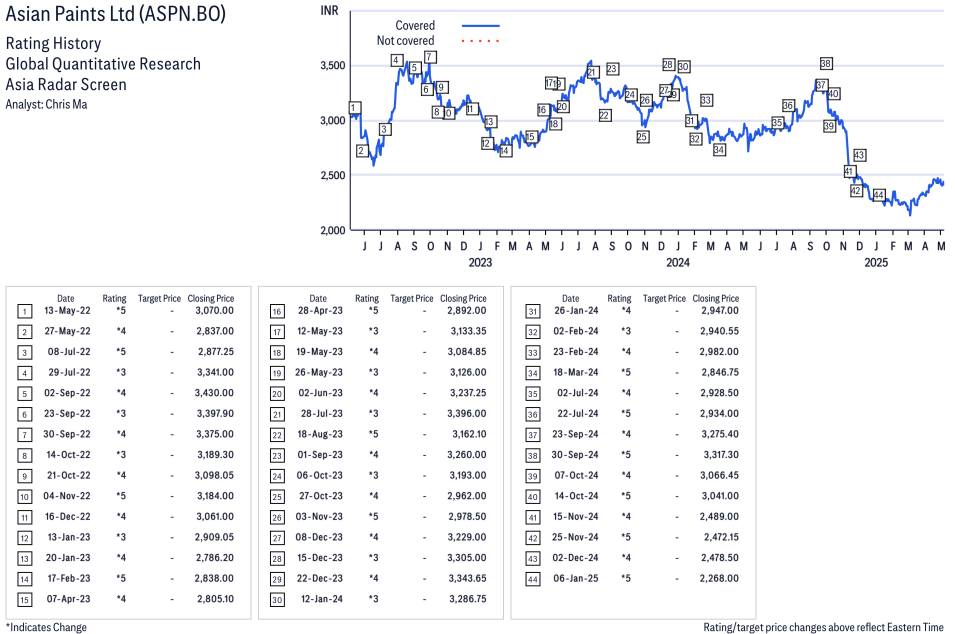Image resolution: width=955 pixels, height=634 pixels.
Task: Click the Eastern Time footnote text
Action: (x=823, y=627)
